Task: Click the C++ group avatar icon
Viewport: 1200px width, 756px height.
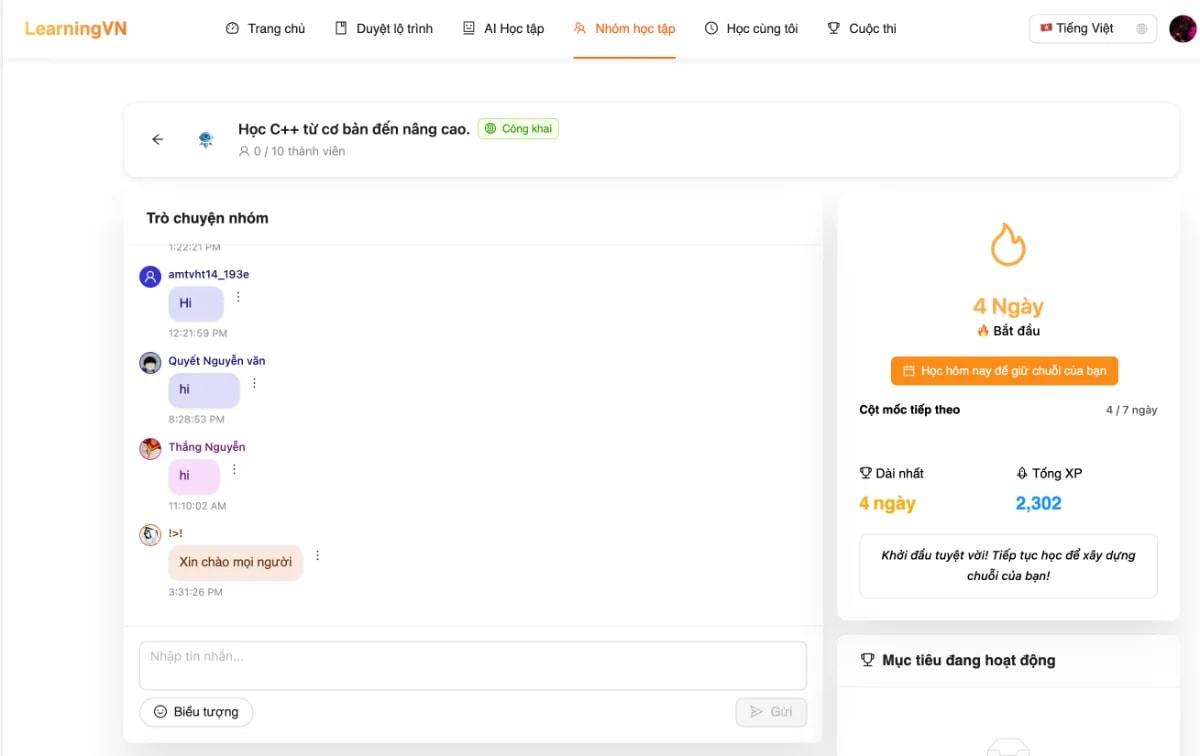Action: coord(206,140)
